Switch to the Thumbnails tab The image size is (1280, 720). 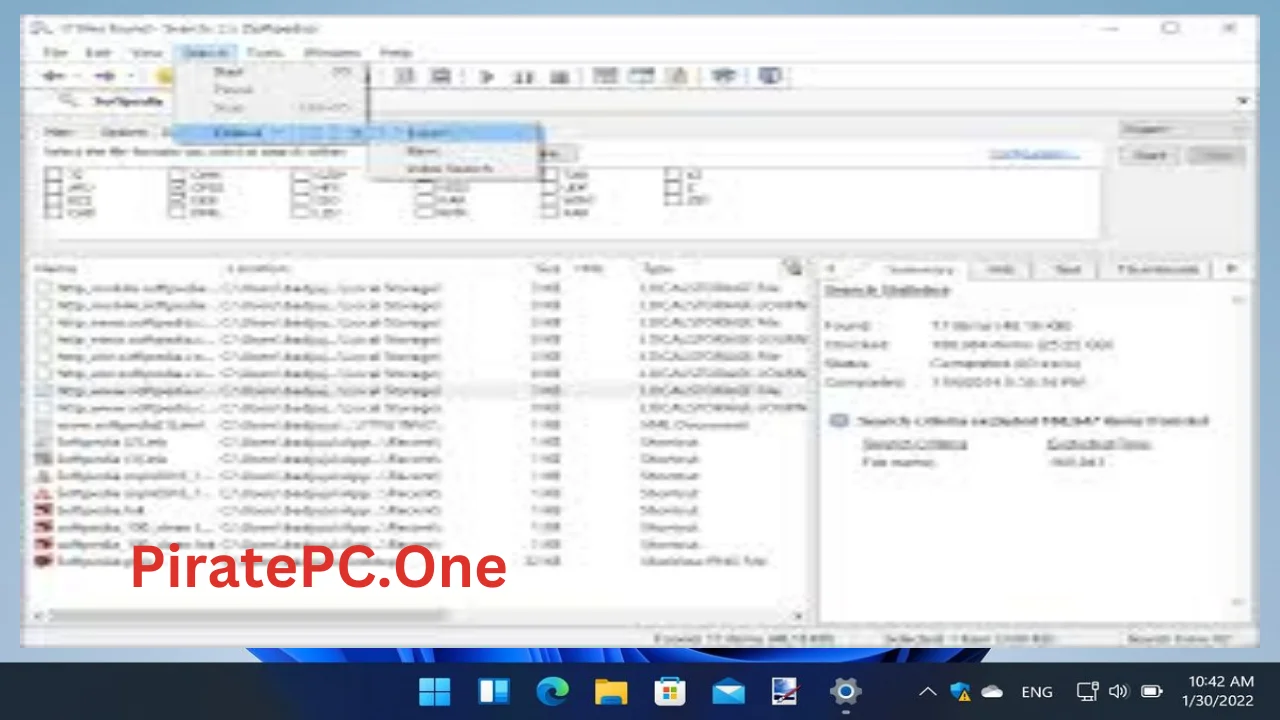tap(1157, 270)
